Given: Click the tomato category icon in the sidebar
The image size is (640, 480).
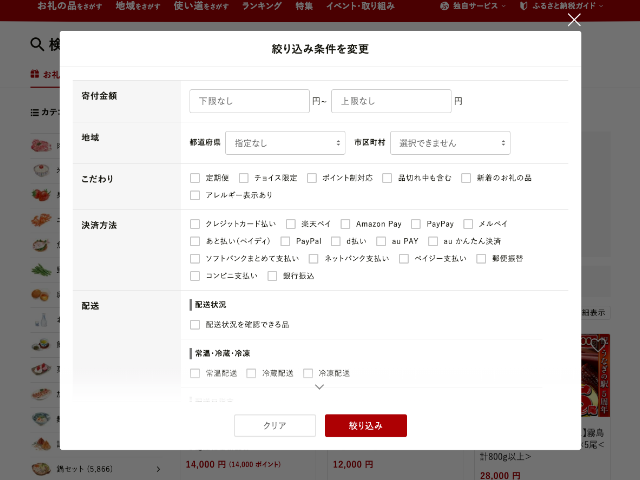Looking at the screenshot, I should (41, 195).
